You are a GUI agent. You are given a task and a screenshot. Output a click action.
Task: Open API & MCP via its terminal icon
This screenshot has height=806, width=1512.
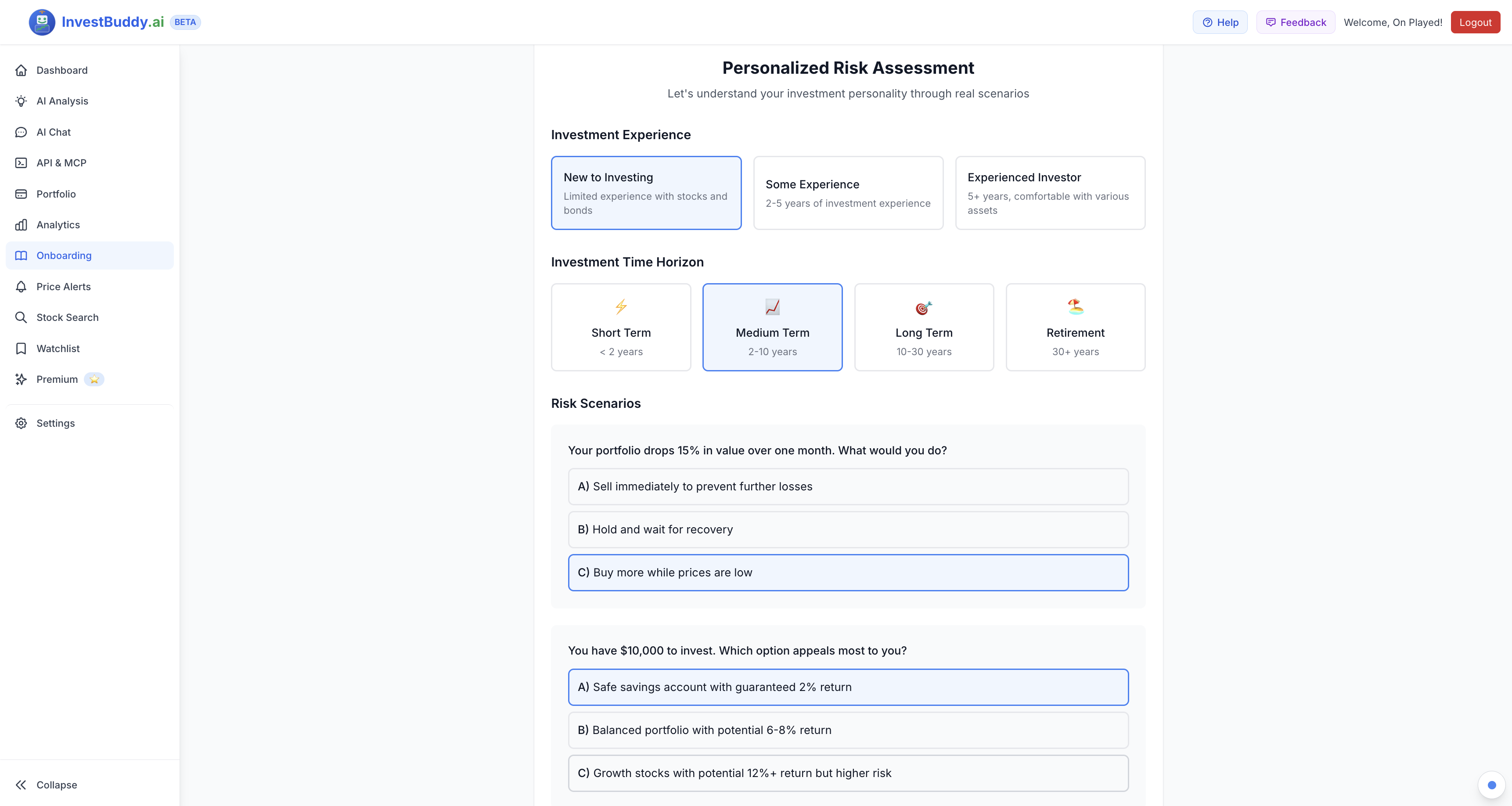(21, 162)
